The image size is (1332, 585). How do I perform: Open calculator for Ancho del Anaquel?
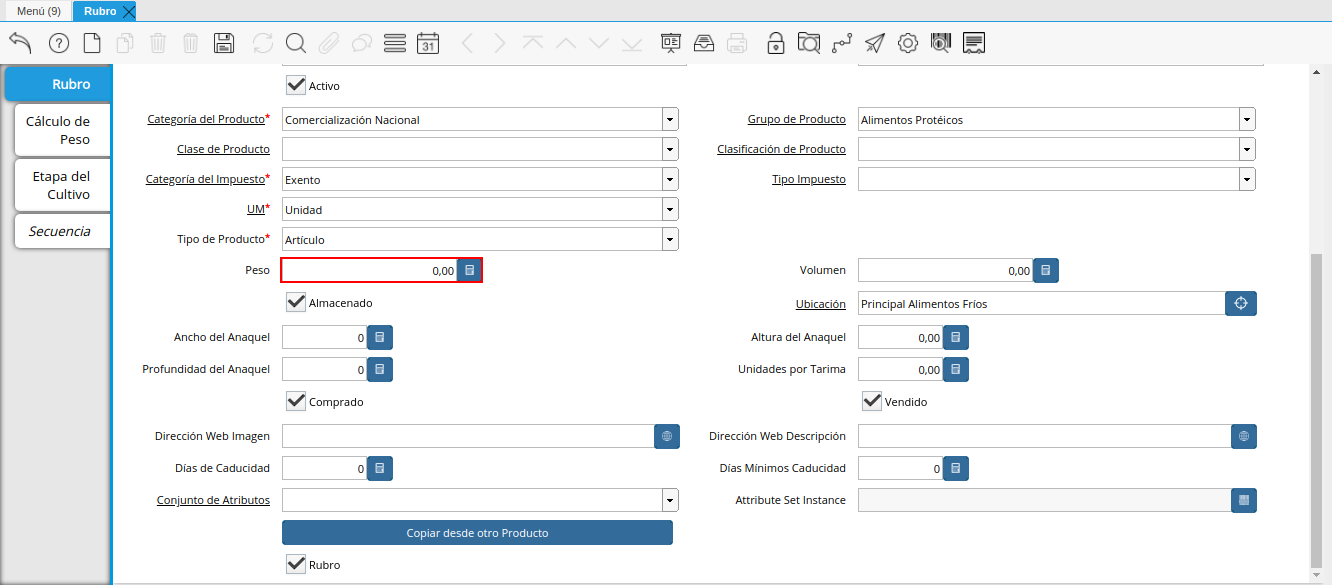(379, 338)
